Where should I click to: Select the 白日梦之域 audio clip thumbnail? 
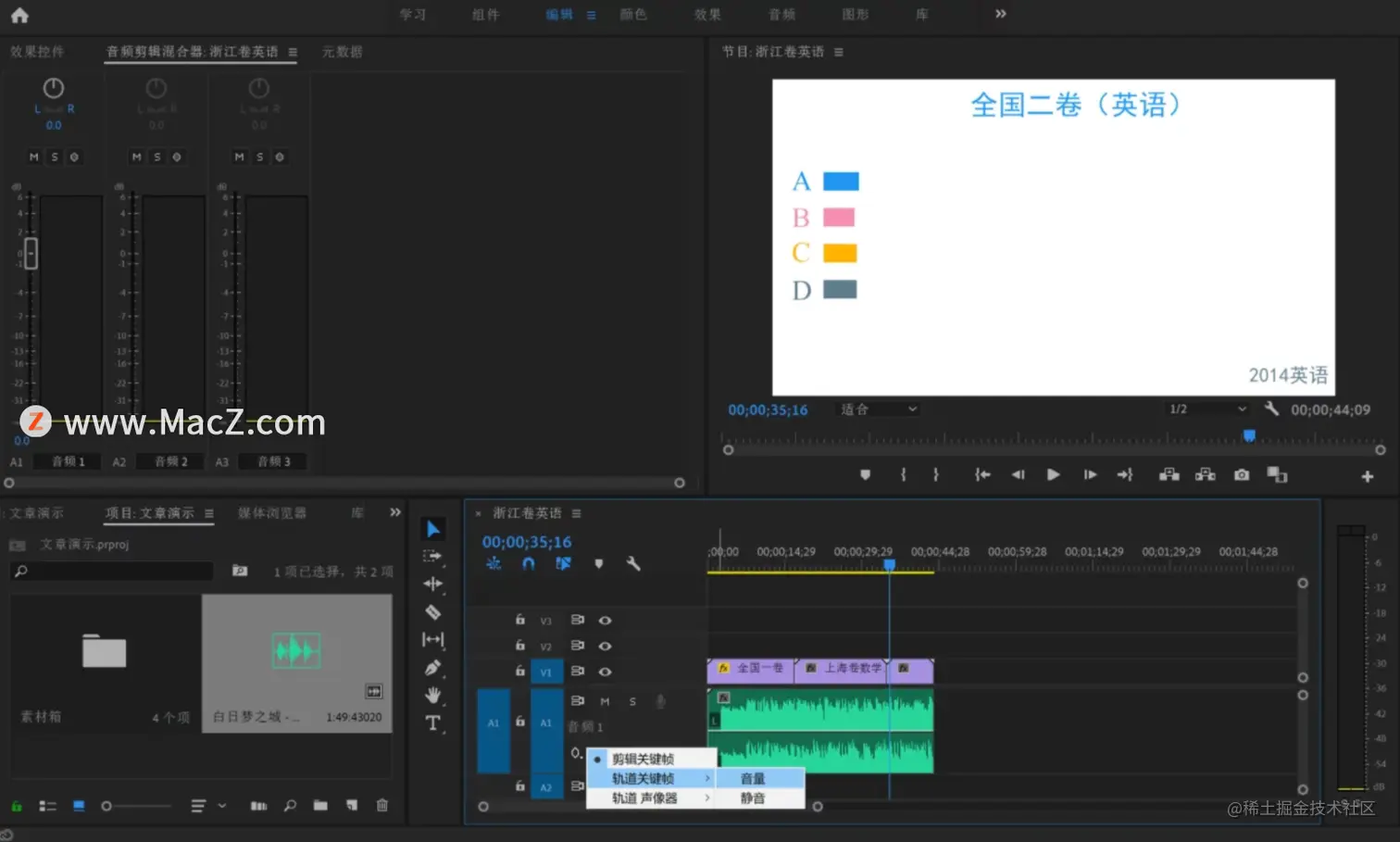(297, 651)
